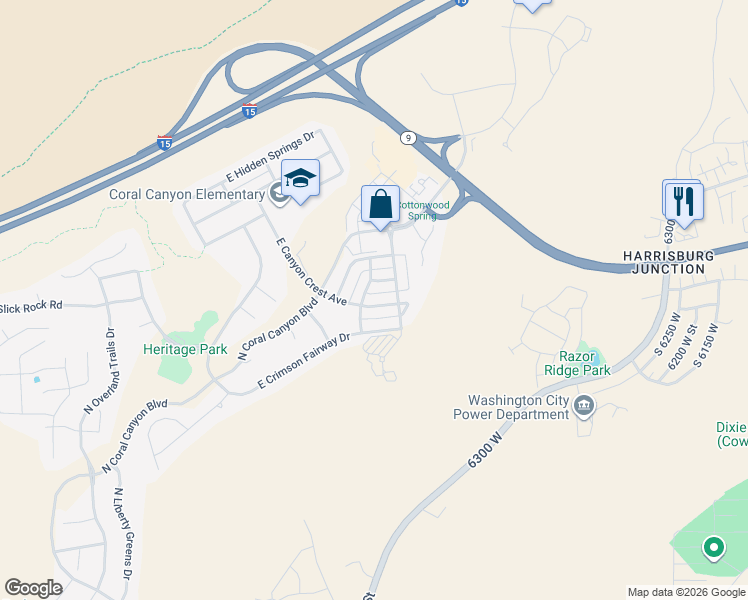
Task: Click the Map data copyright text
Action: click(686, 593)
